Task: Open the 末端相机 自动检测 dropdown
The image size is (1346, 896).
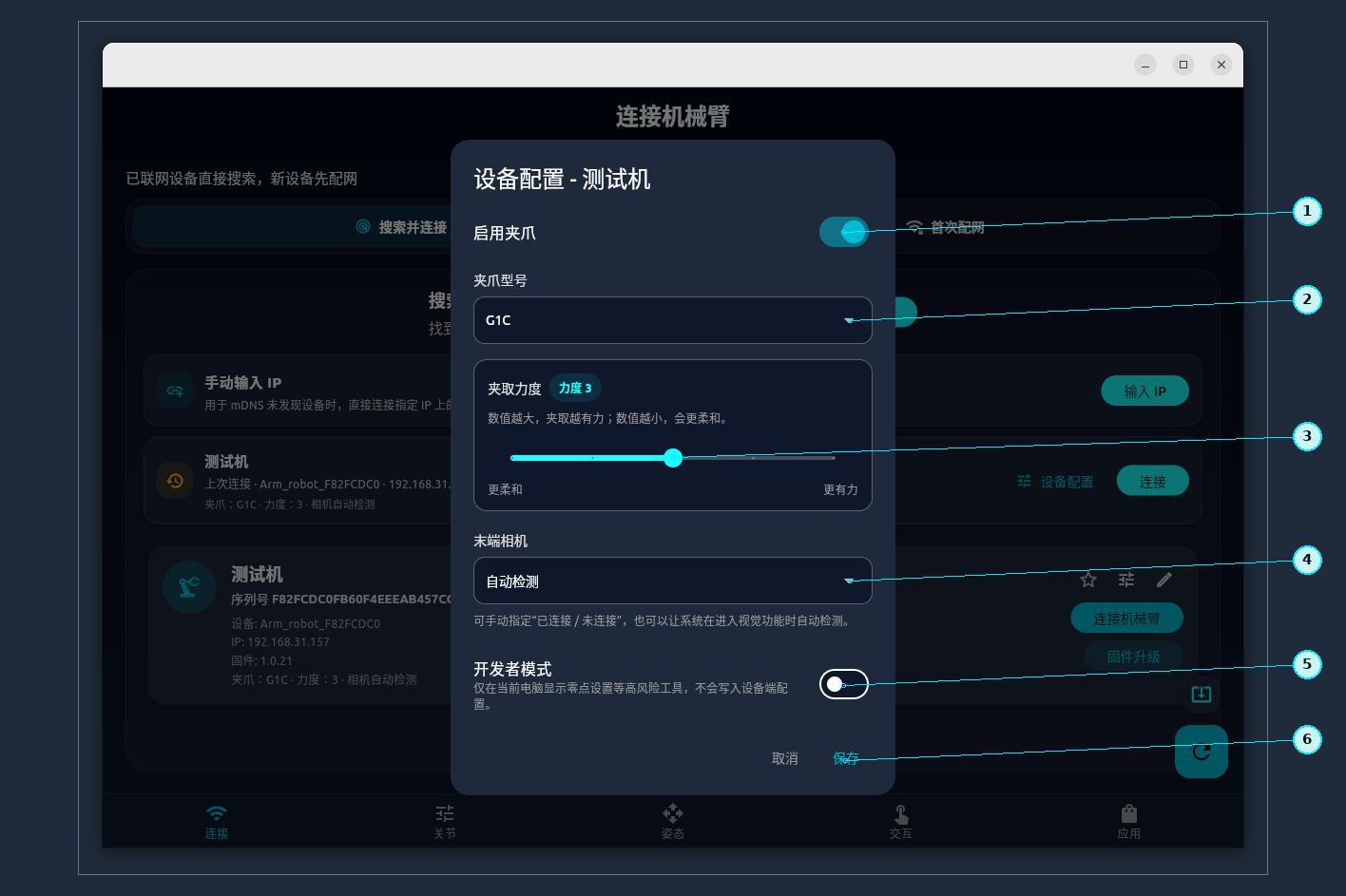Action: point(673,581)
